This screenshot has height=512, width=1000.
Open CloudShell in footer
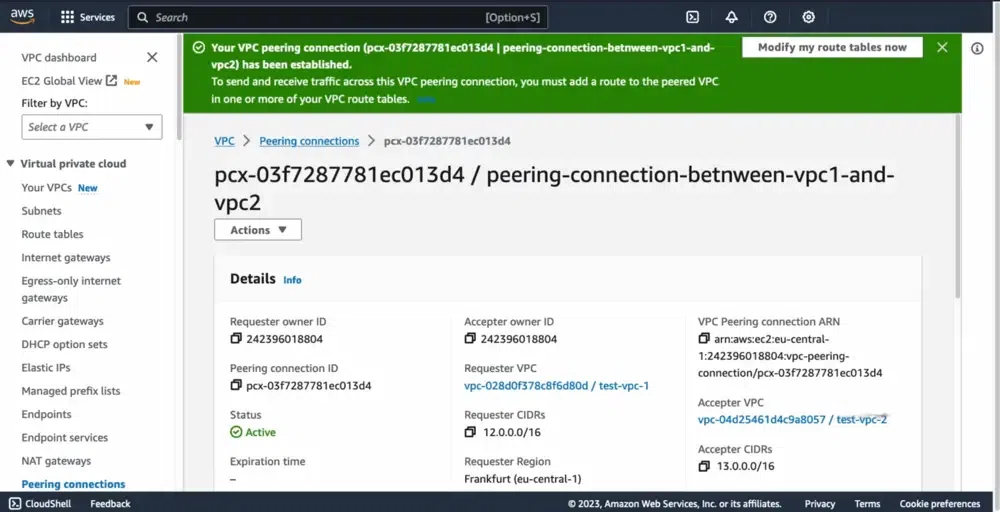click(38, 504)
